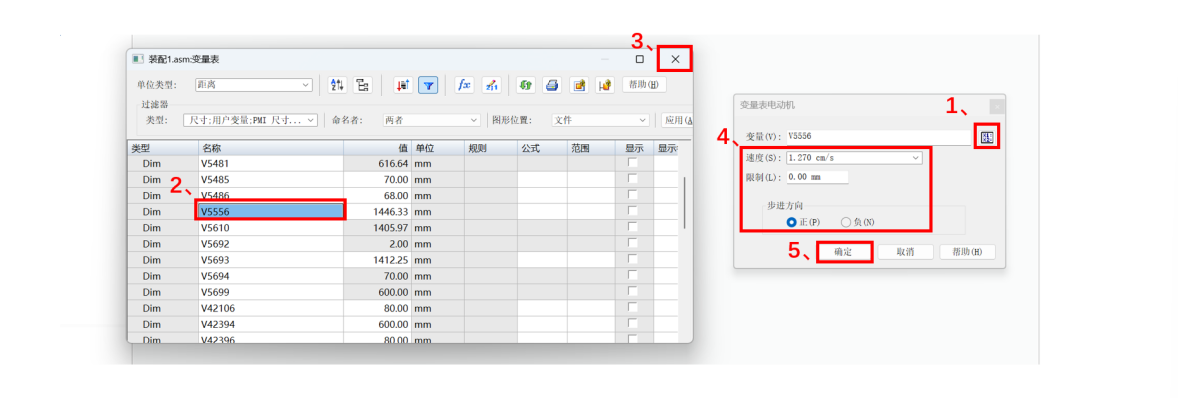This screenshot has height=398, width=1178.
Task: Open the 命名者 dropdown showing 两者
Action: 430,120
